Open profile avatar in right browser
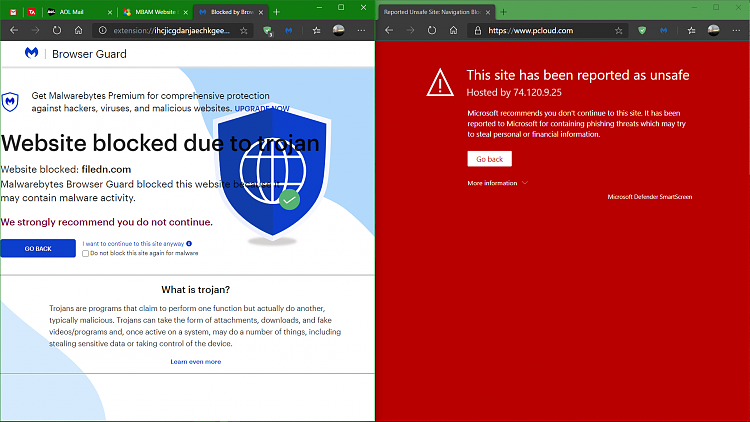 tap(714, 30)
